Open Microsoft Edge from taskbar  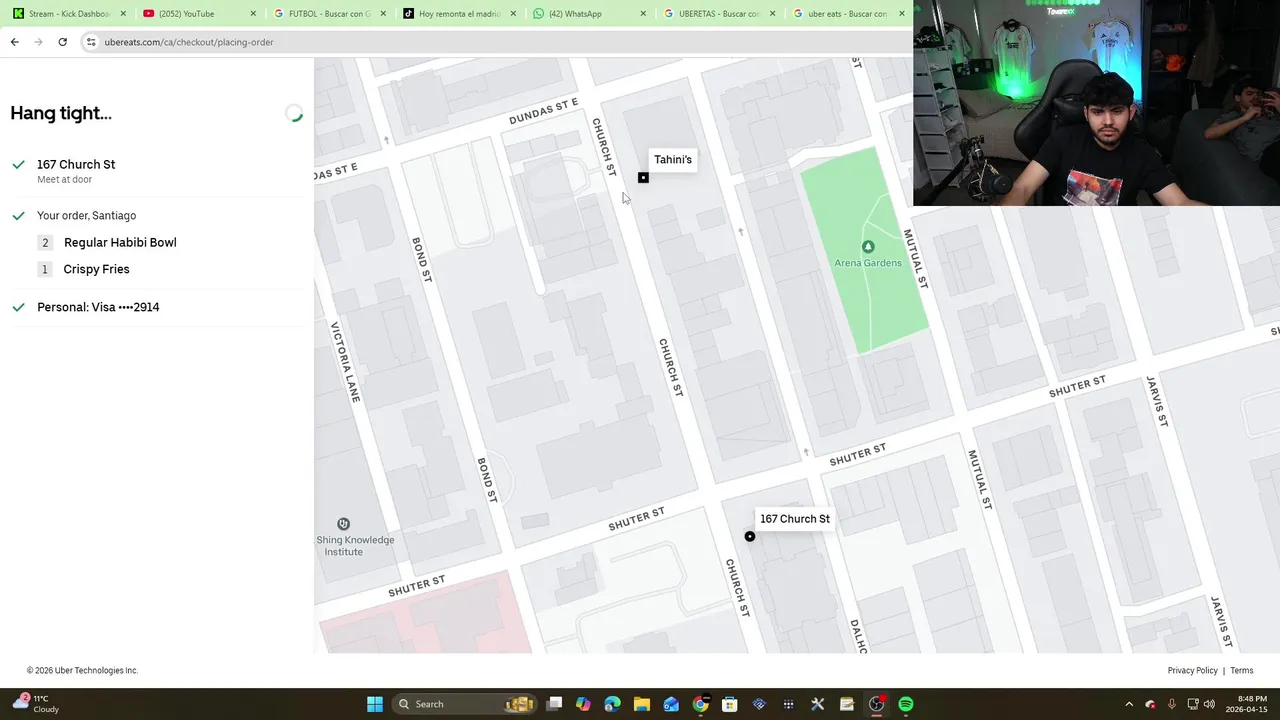tap(612, 704)
